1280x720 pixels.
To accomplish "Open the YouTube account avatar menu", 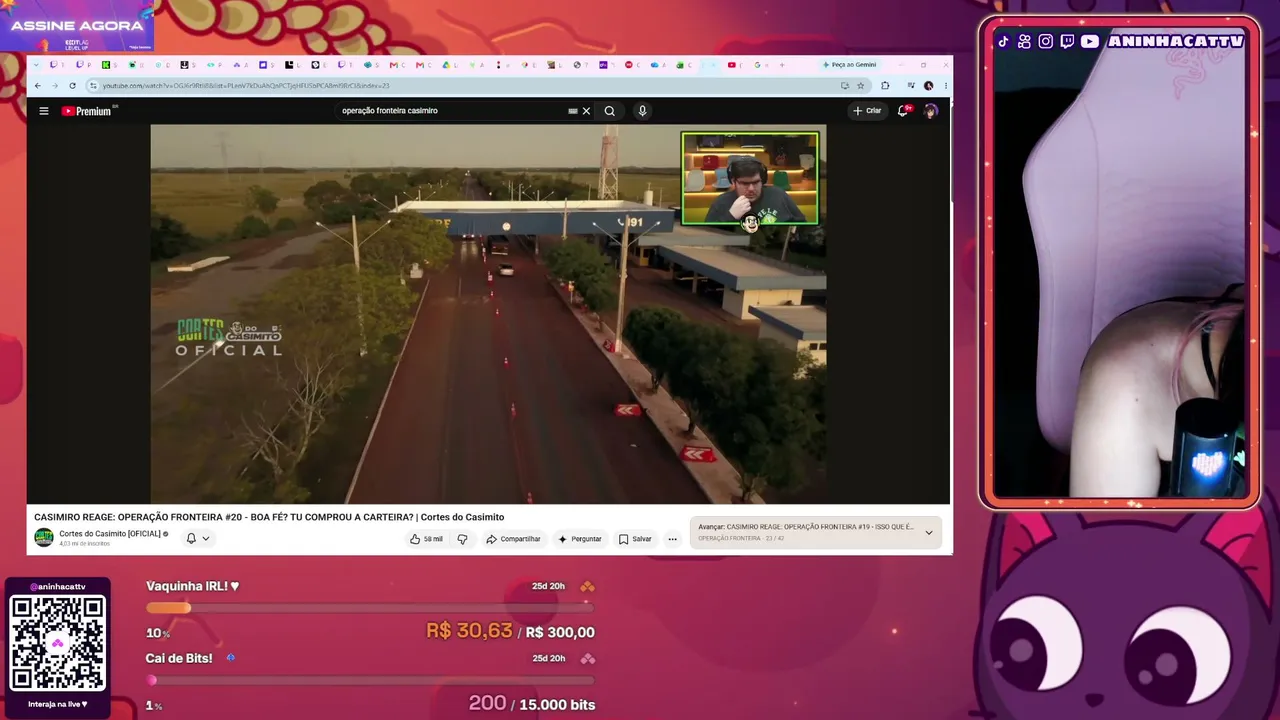I will (x=931, y=111).
